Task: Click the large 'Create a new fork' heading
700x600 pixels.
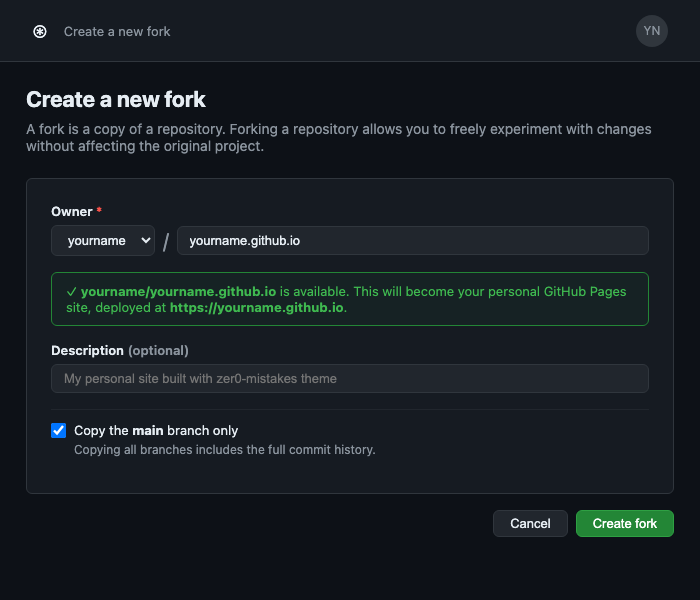Action: (x=116, y=99)
